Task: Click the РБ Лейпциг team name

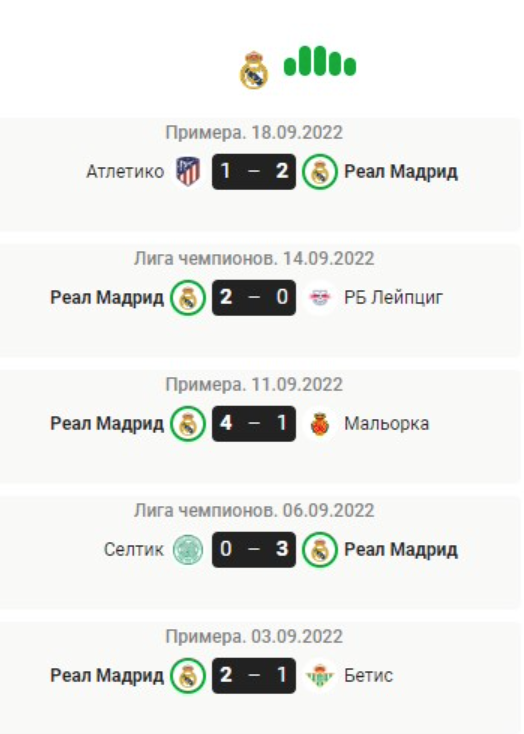Action: click(393, 298)
